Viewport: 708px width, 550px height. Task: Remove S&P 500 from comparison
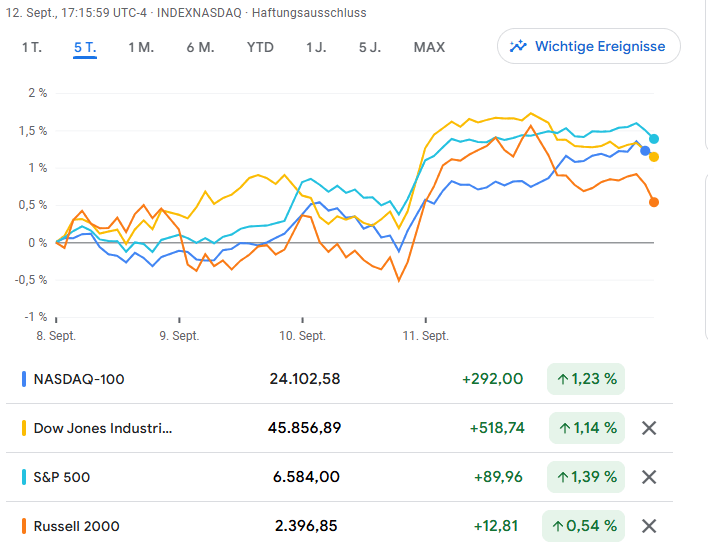coord(648,477)
